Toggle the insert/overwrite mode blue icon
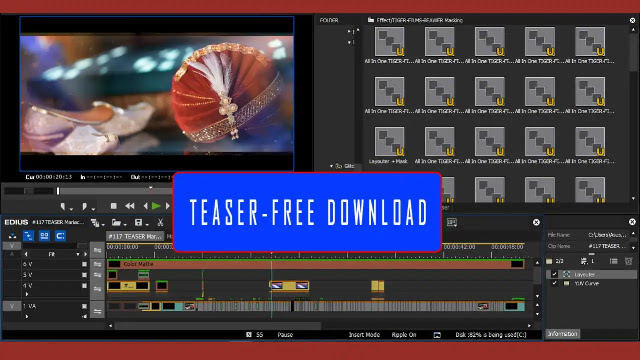The image size is (640, 360). point(28,236)
